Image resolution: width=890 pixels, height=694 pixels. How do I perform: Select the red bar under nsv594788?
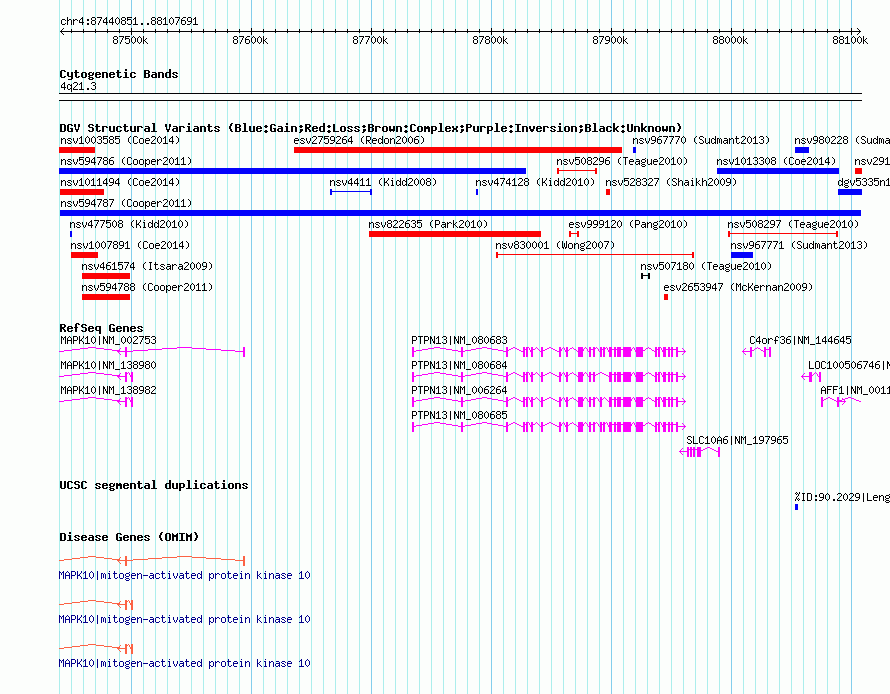(106, 297)
